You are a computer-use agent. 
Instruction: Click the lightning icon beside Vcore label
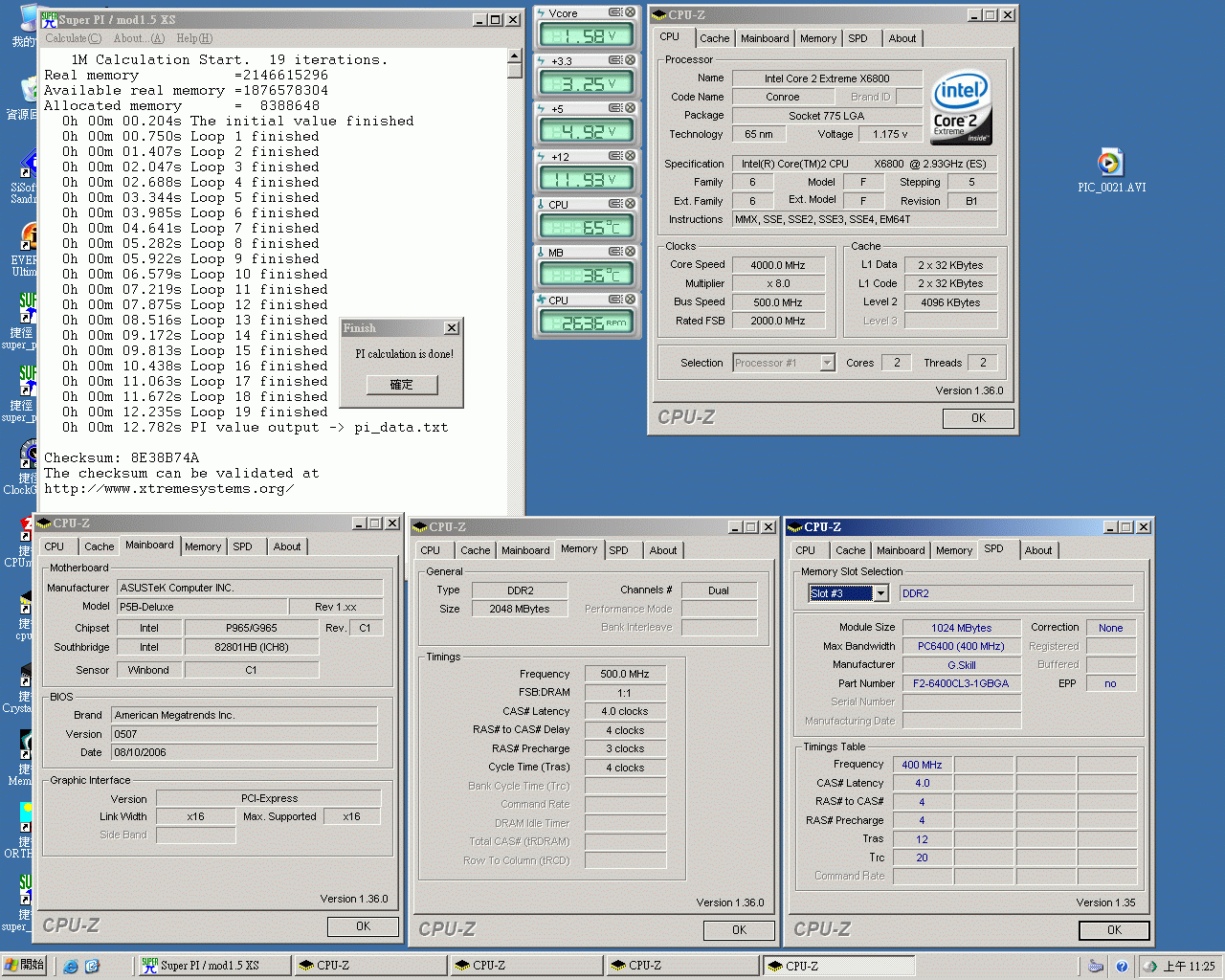542,13
